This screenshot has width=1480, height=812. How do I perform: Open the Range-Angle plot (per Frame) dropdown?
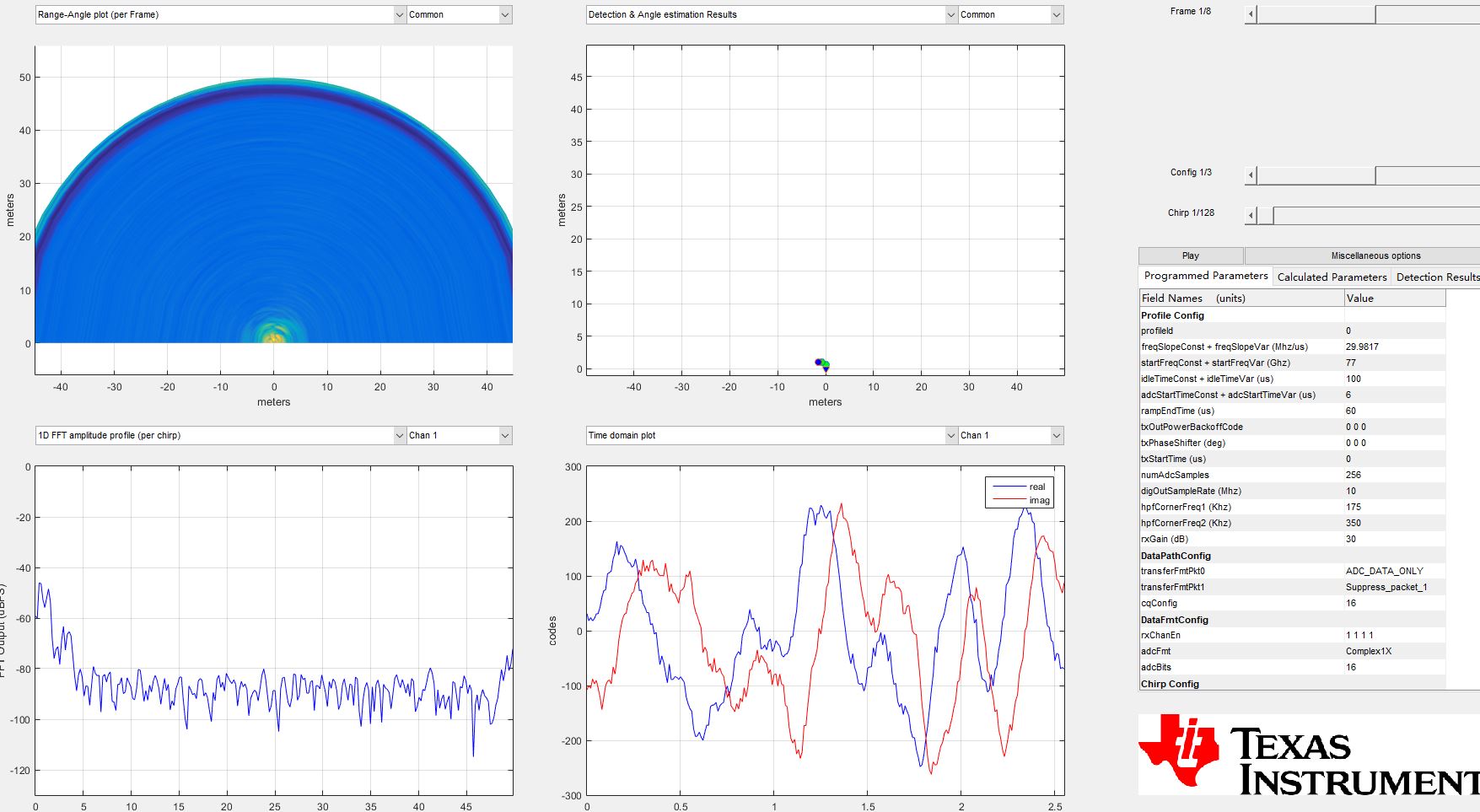point(220,14)
